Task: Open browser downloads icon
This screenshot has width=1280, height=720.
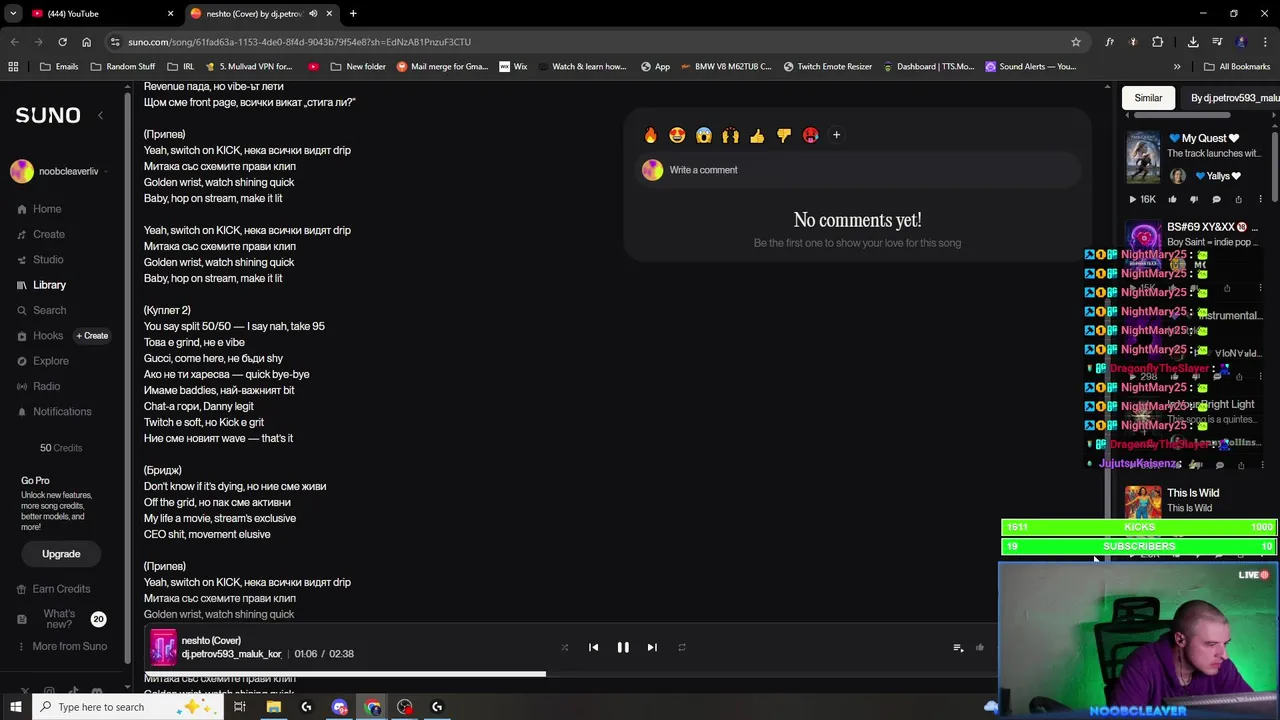Action: tap(1193, 42)
